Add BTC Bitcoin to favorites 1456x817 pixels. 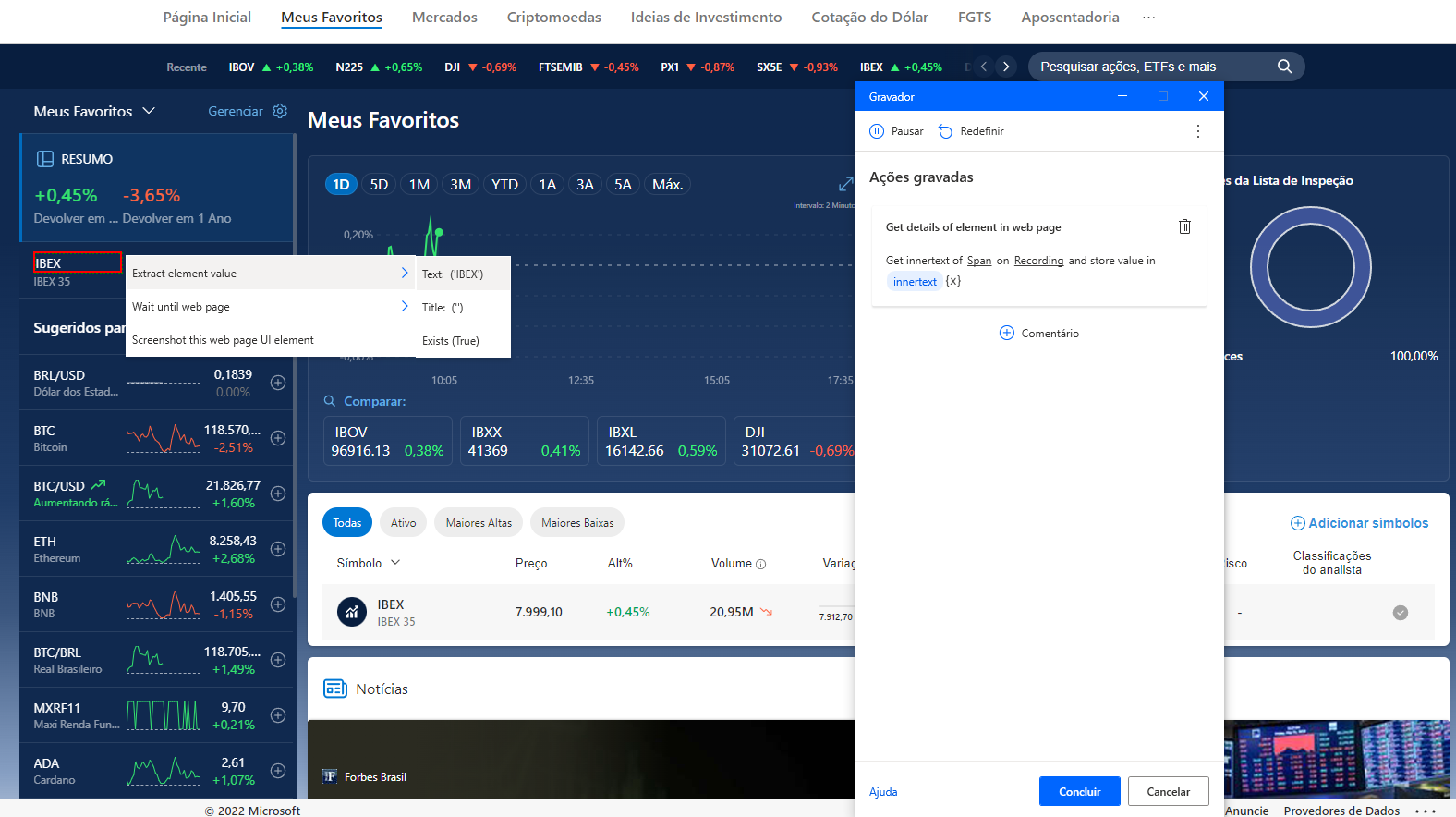coord(278,438)
